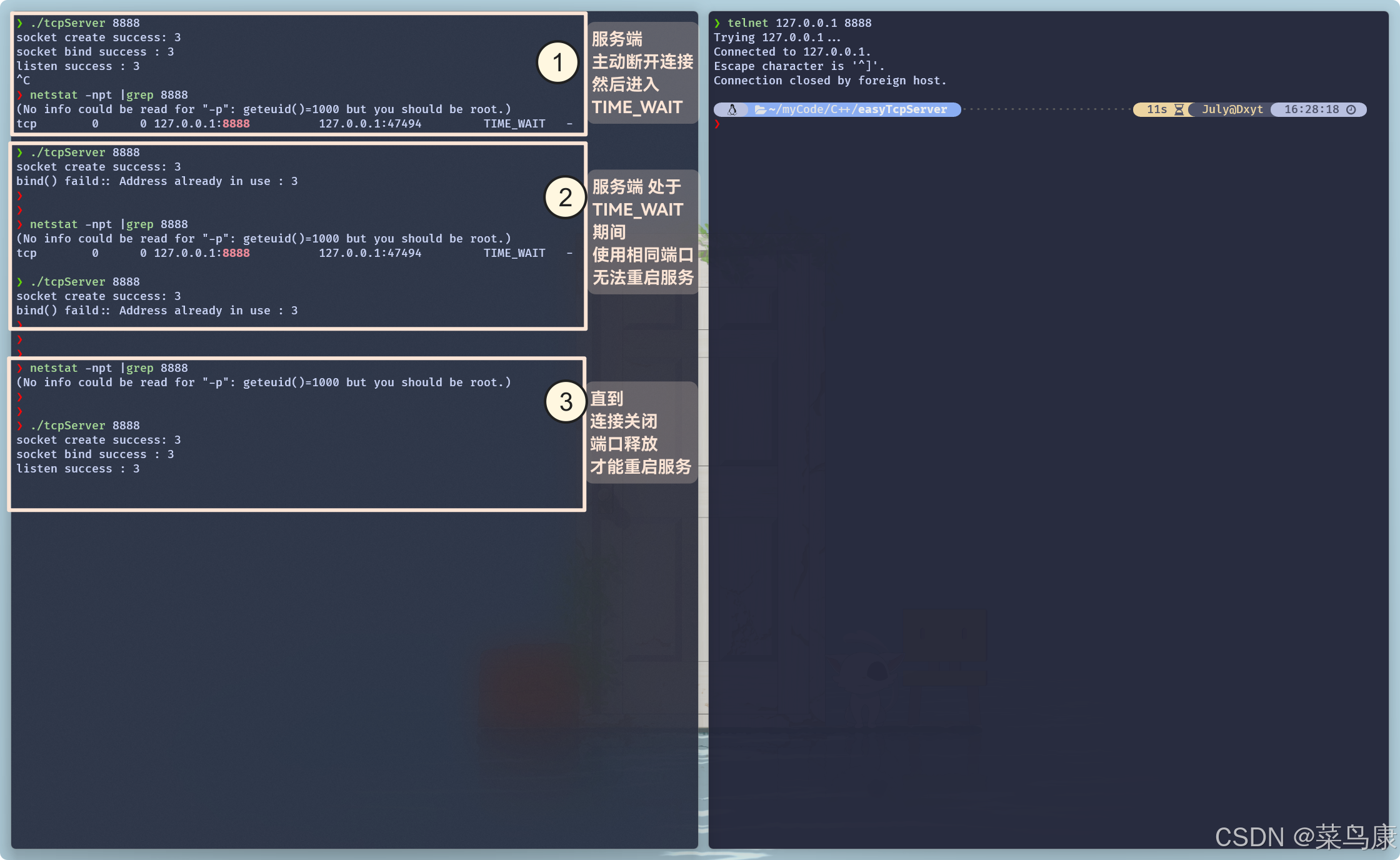Viewport: 1400px width, 860px height.
Task: Click the hourglass icon next to 11s
Action: (1179, 110)
